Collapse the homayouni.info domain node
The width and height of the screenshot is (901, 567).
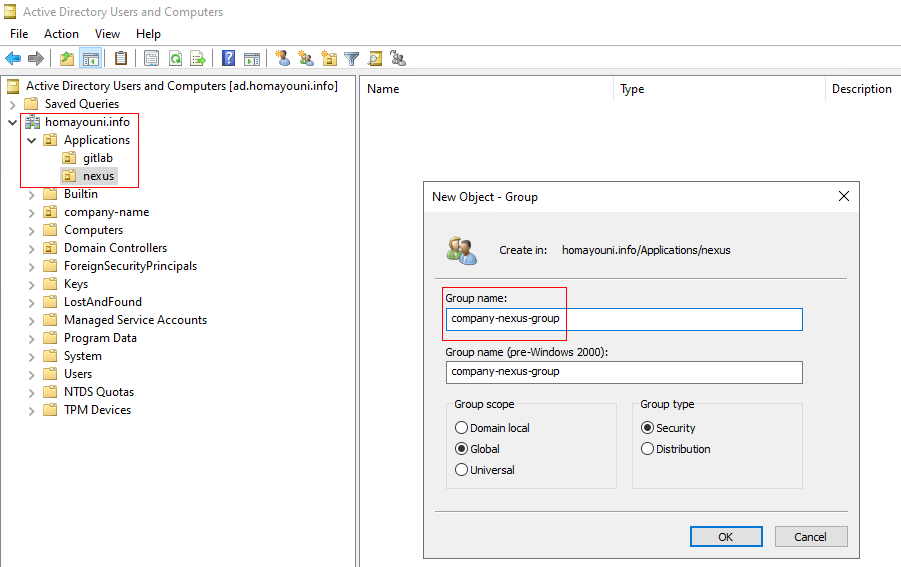click(x=13, y=122)
